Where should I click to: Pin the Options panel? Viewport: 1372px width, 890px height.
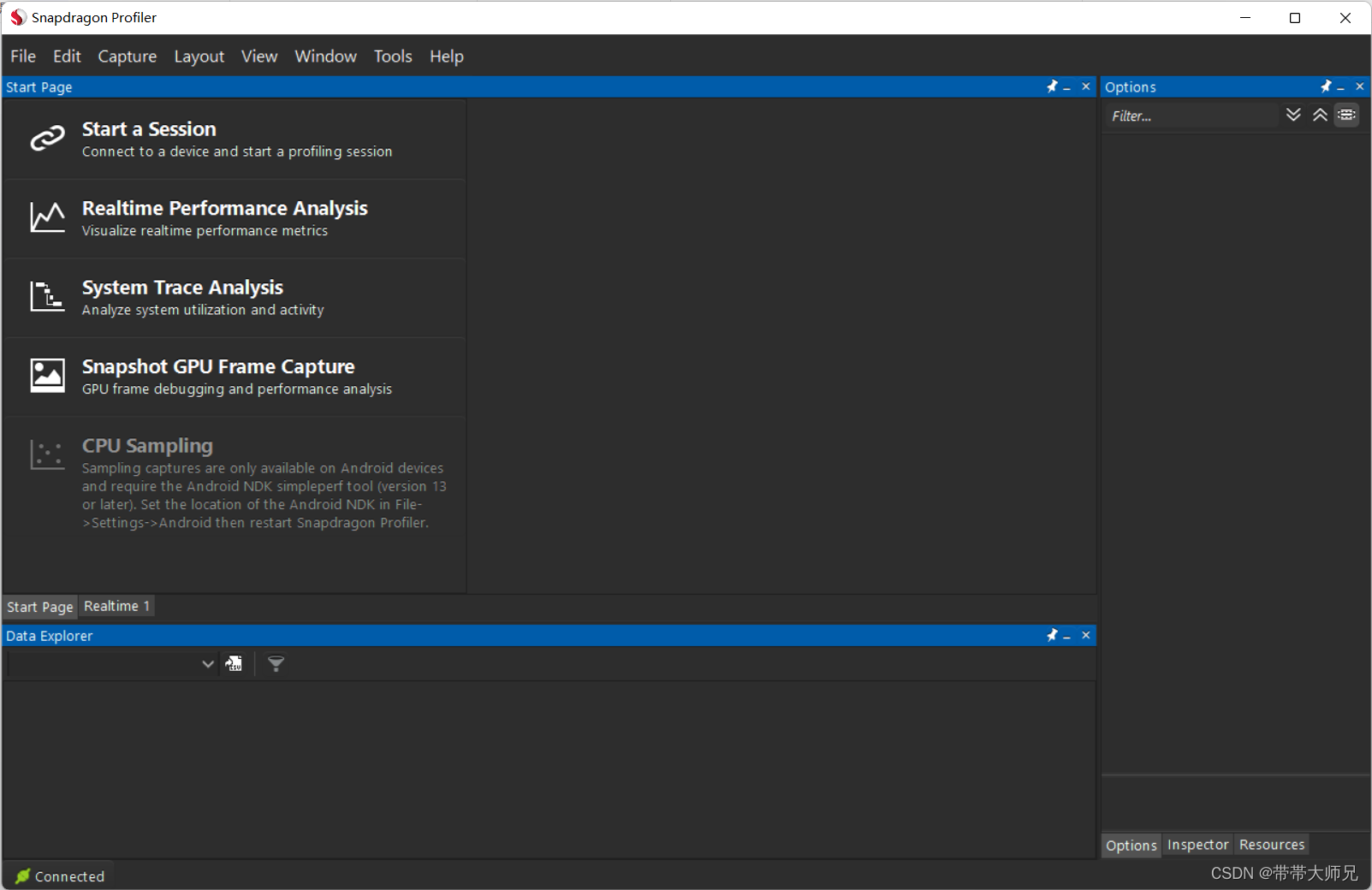(x=1326, y=86)
